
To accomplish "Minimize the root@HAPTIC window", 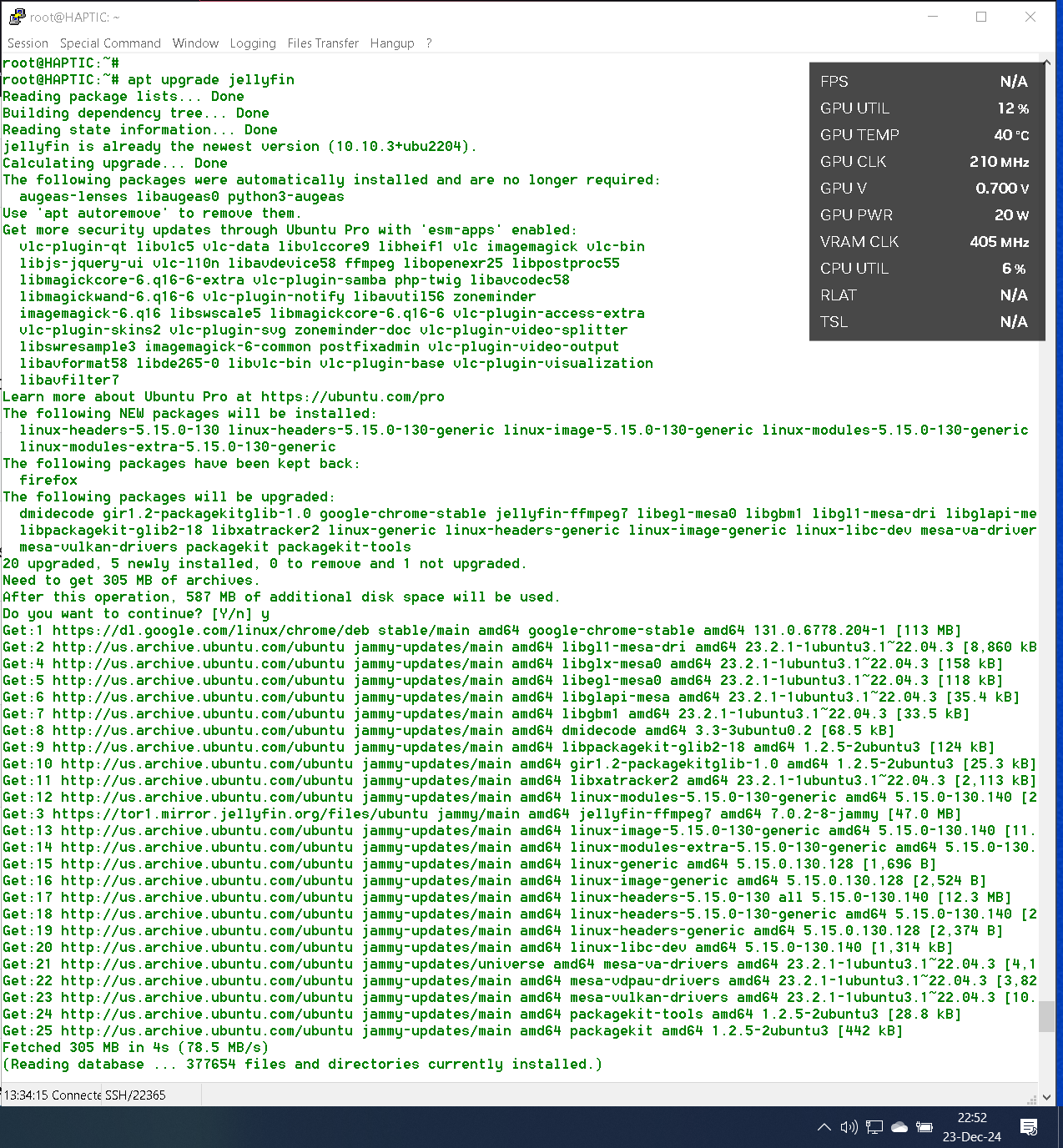I will [x=933, y=17].
